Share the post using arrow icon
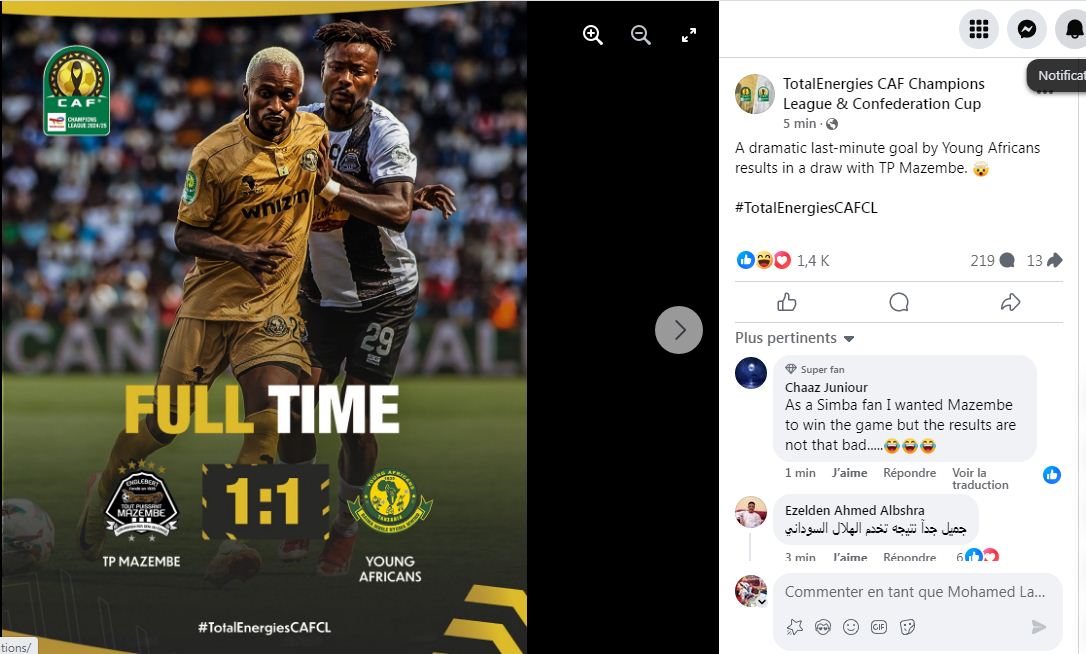1086x654 pixels. 1011,302
